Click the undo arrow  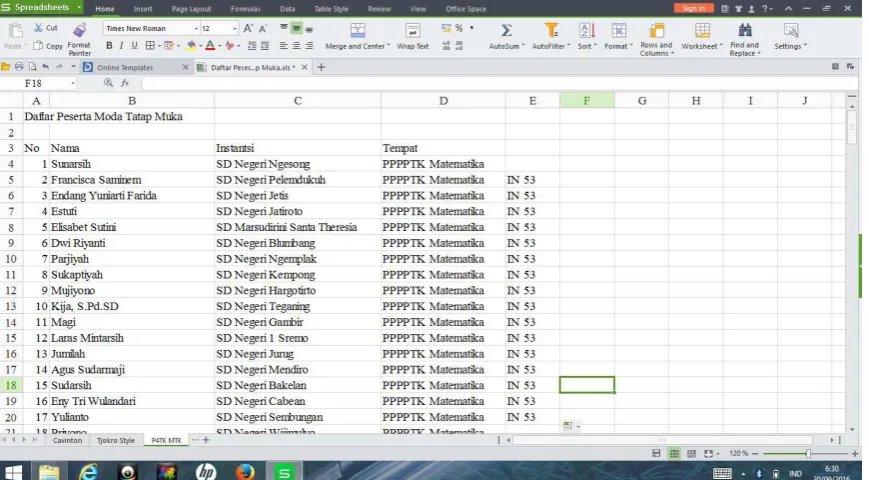pyautogui.click(x=45, y=67)
